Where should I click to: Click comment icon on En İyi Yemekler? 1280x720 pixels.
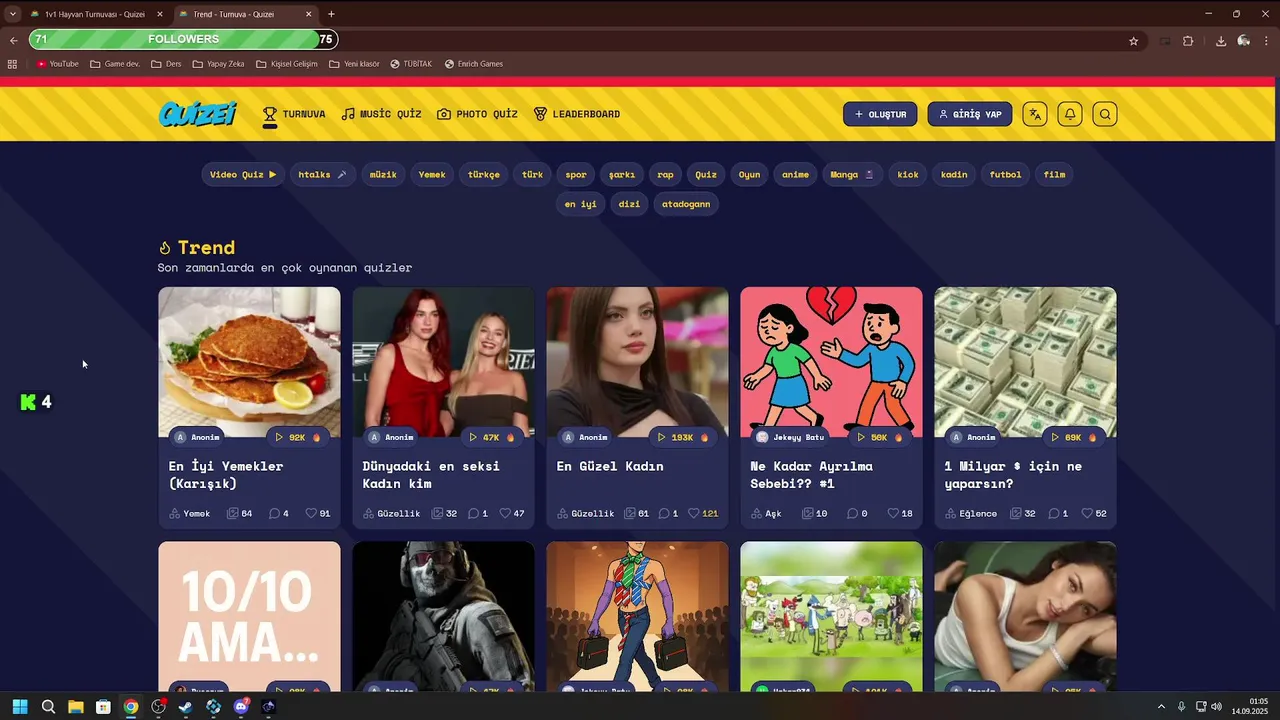click(274, 514)
